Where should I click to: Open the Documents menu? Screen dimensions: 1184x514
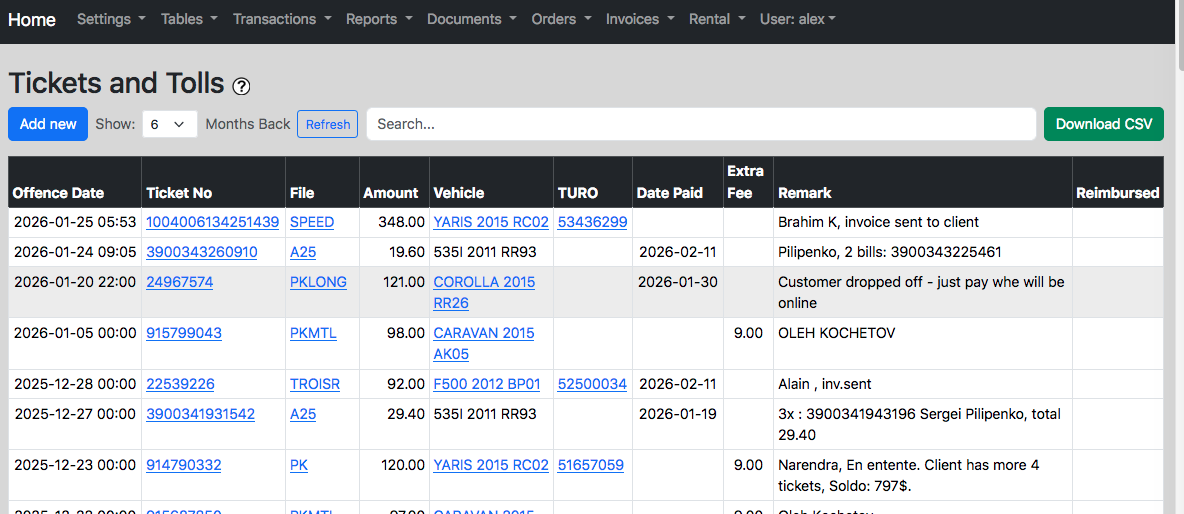click(x=471, y=19)
